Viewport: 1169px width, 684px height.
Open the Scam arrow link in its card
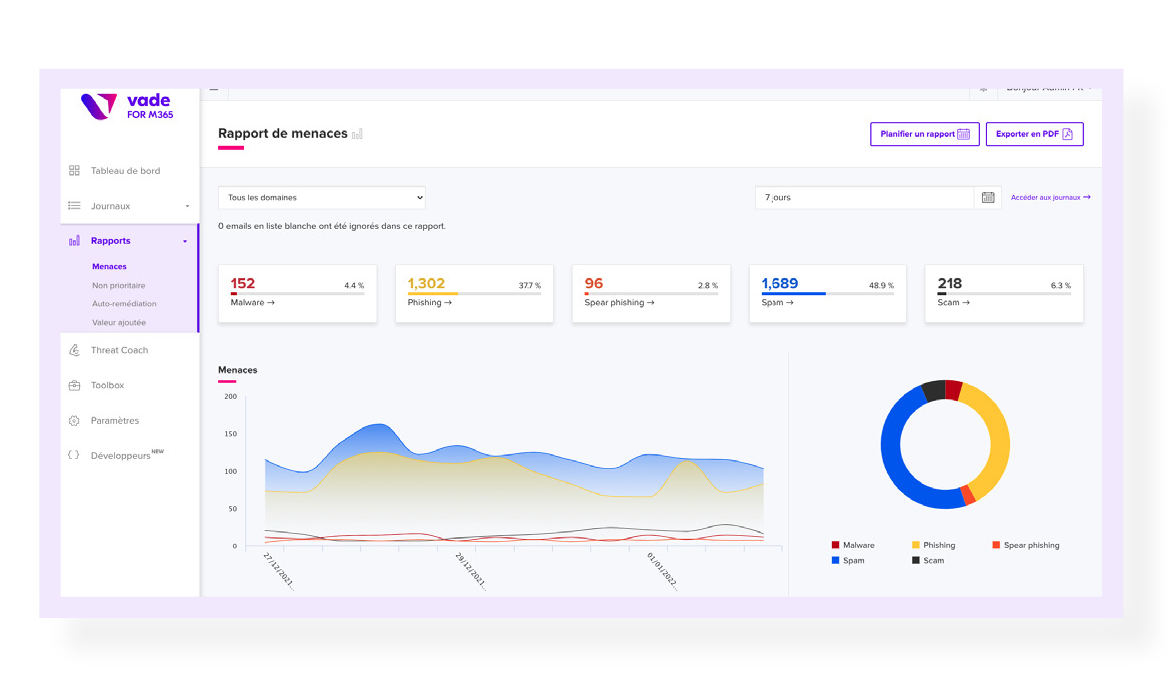954,303
